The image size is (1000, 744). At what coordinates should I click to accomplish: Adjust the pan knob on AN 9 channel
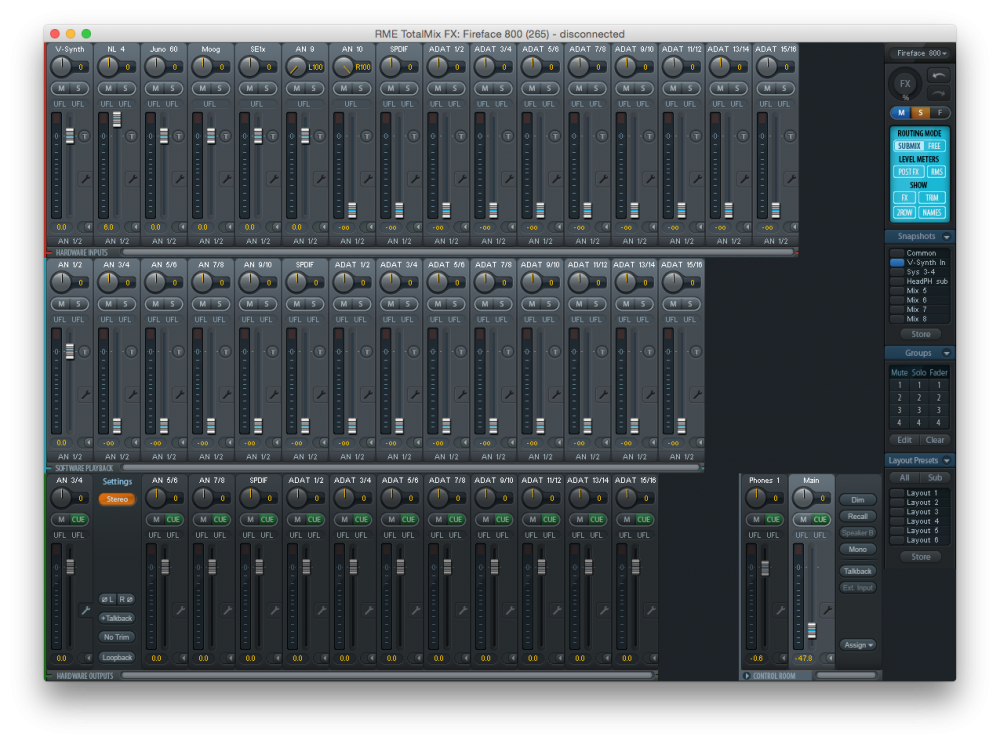click(x=297, y=66)
